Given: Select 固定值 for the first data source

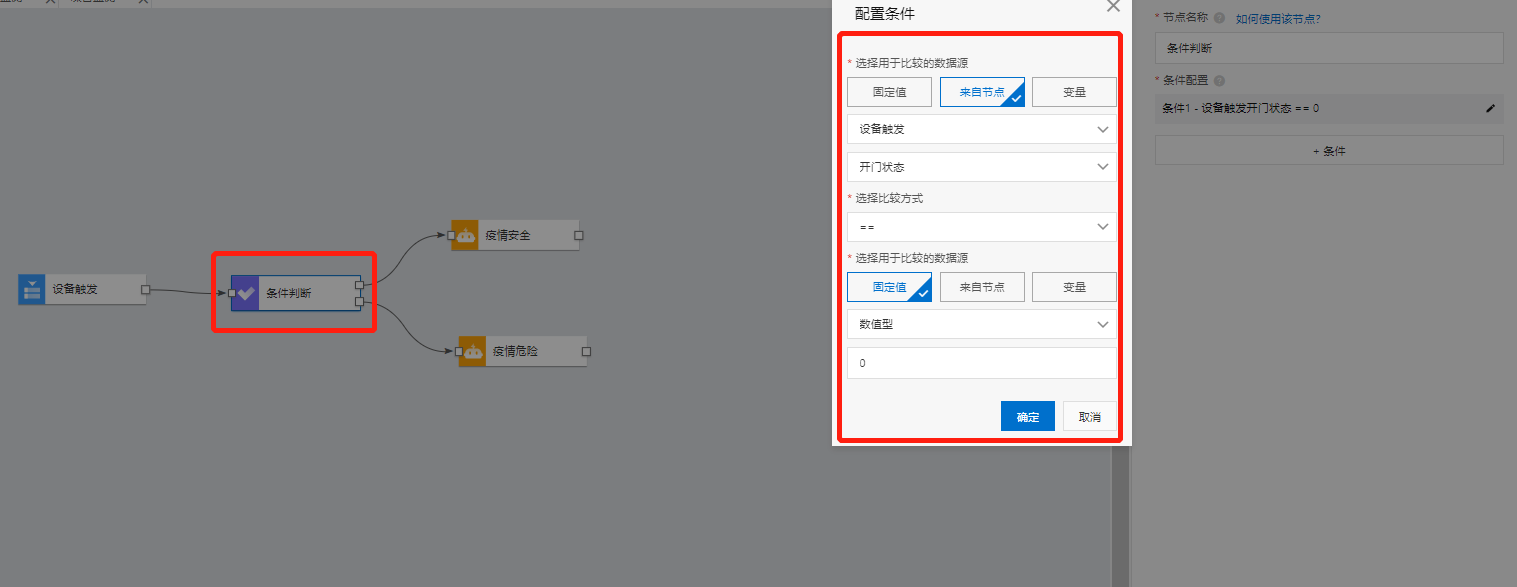Looking at the screenshot, I should point(889,91).
